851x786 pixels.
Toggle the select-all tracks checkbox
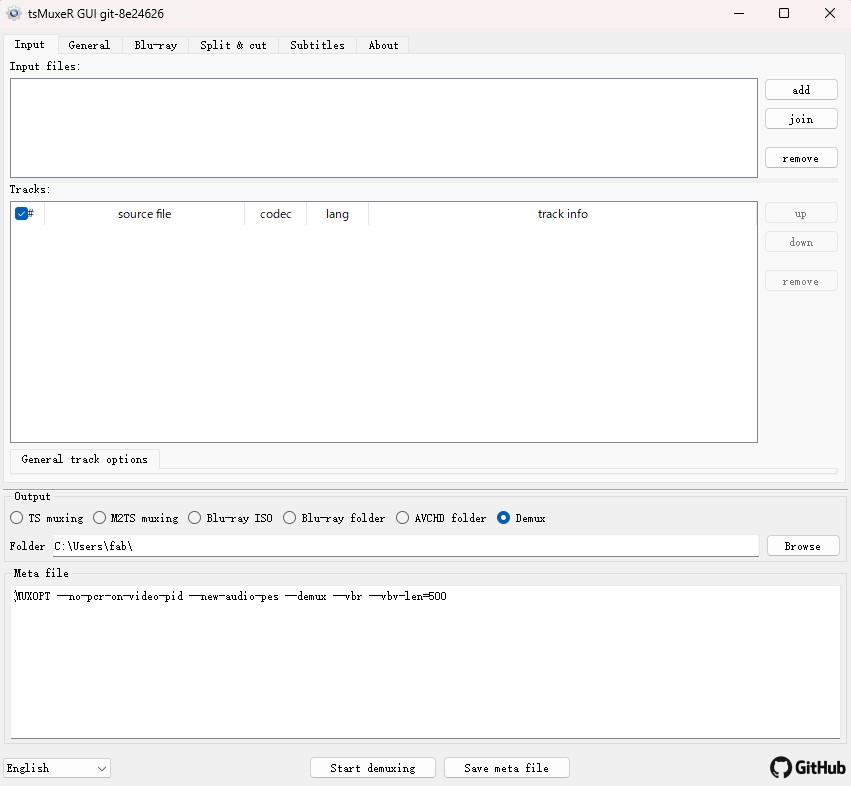[x=21, y=214]
